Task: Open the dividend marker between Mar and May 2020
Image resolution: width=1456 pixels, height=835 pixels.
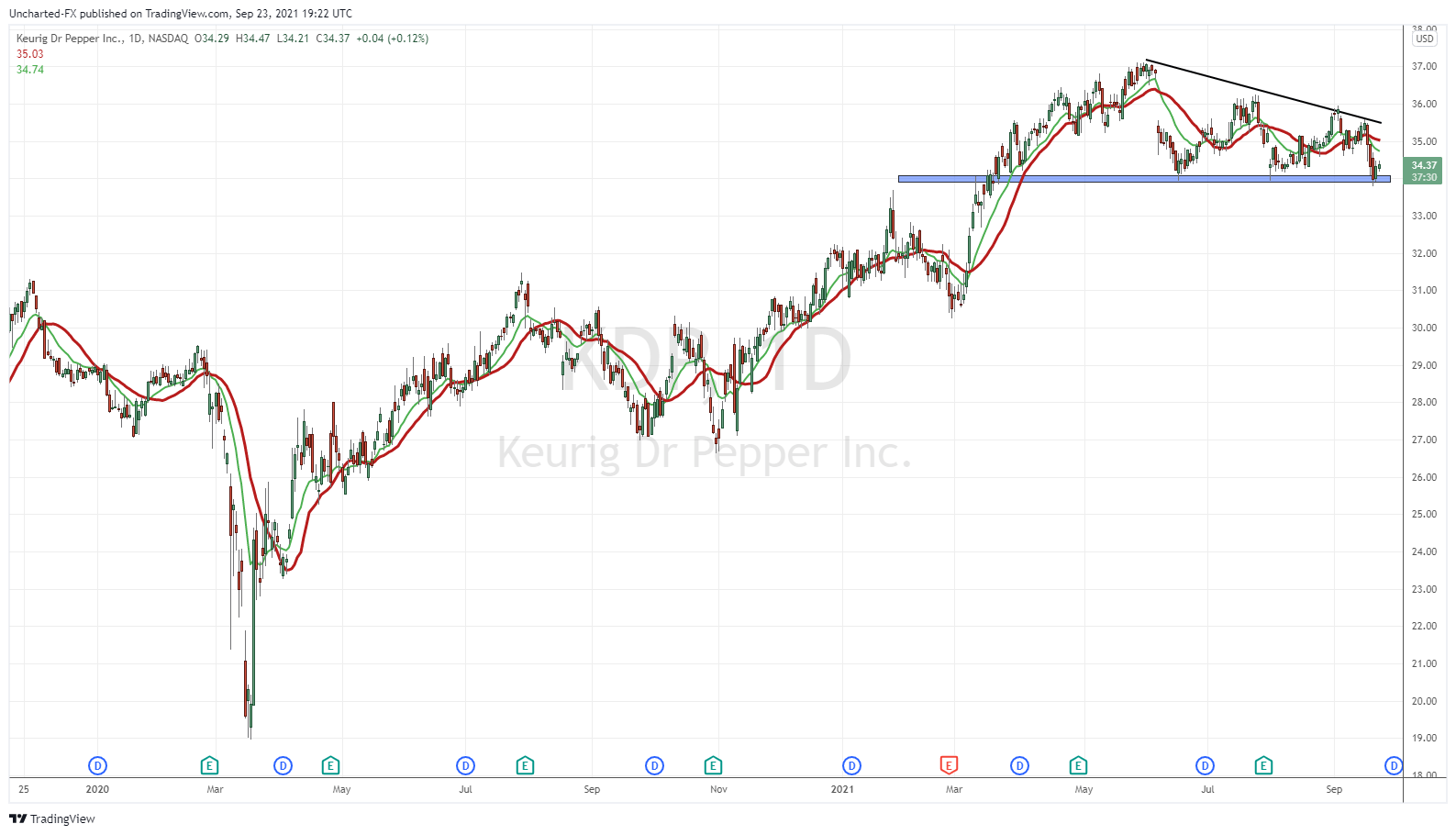Action: click(283, 765)
